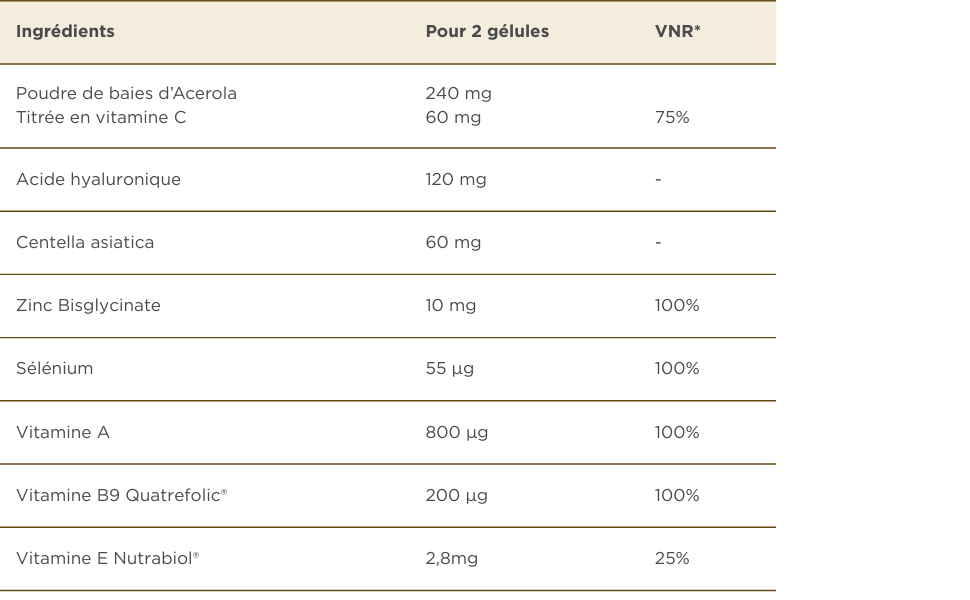Select the Zinc Bisglycinate ingredient name

tap(88, 305)
